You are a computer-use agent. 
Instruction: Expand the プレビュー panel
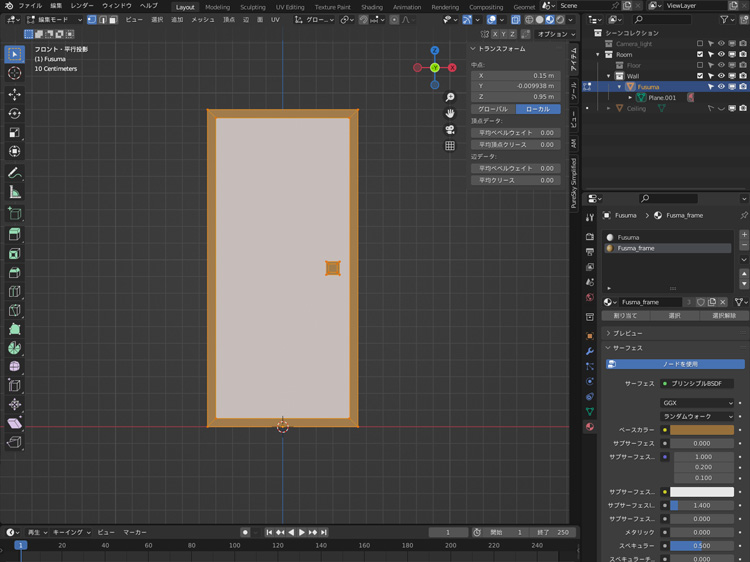coord(628,333)
